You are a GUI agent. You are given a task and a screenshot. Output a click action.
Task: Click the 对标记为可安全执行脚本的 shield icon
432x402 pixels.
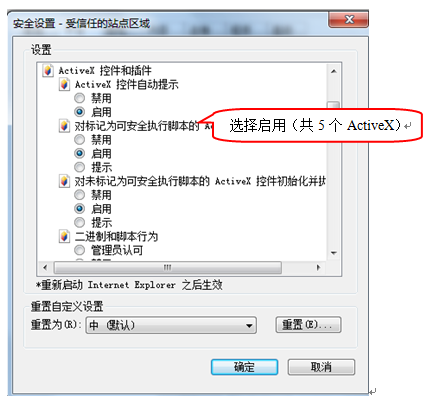coord(64,126)
